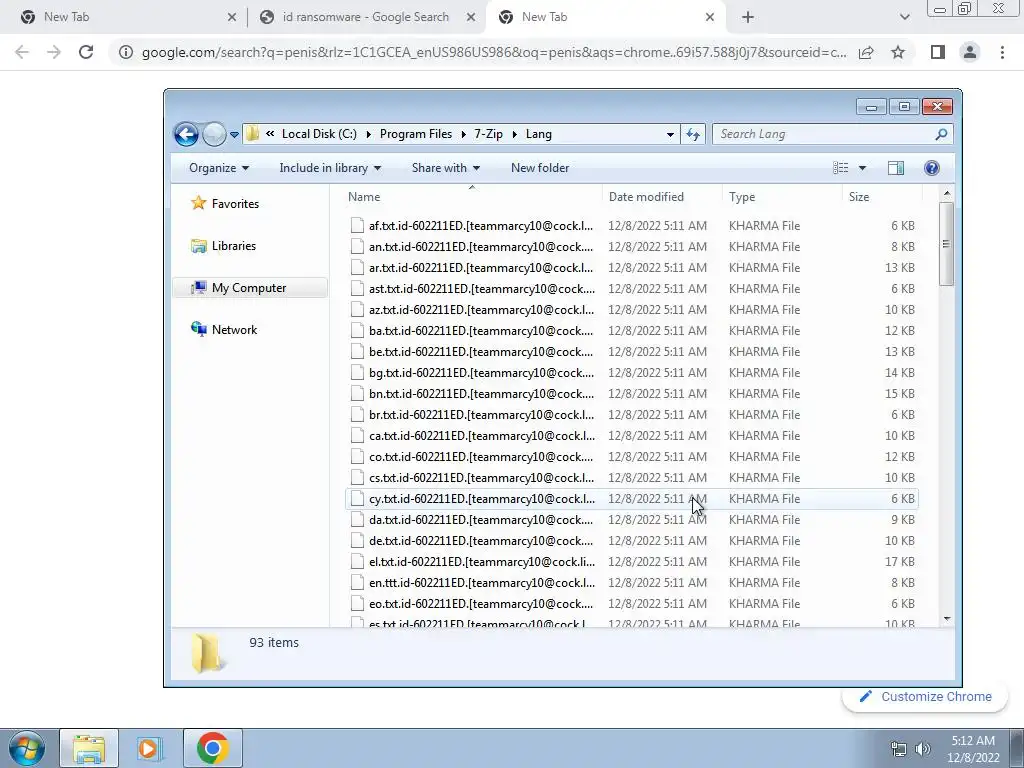Open the Organize menu
1024x768 pixels.
click(x=219, y=168)
